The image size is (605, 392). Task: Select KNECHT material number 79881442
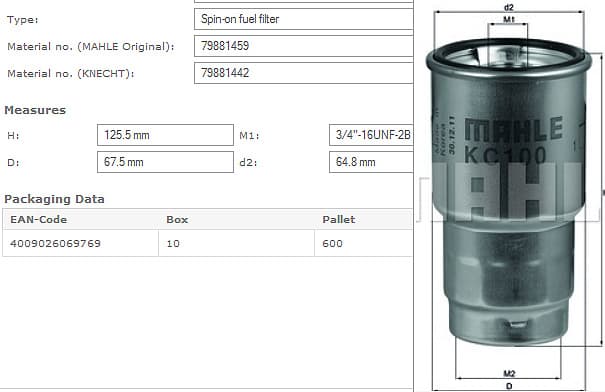303,73
